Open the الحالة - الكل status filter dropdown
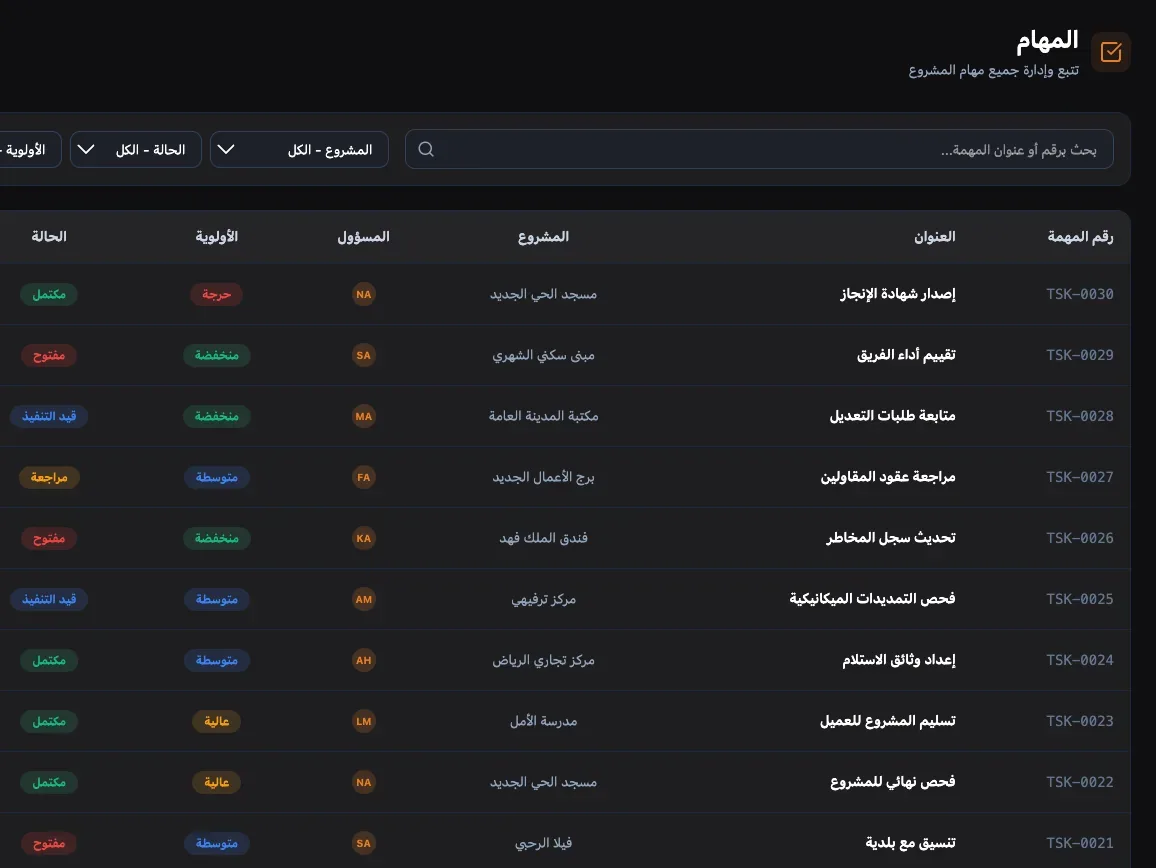 click(136, 150)
